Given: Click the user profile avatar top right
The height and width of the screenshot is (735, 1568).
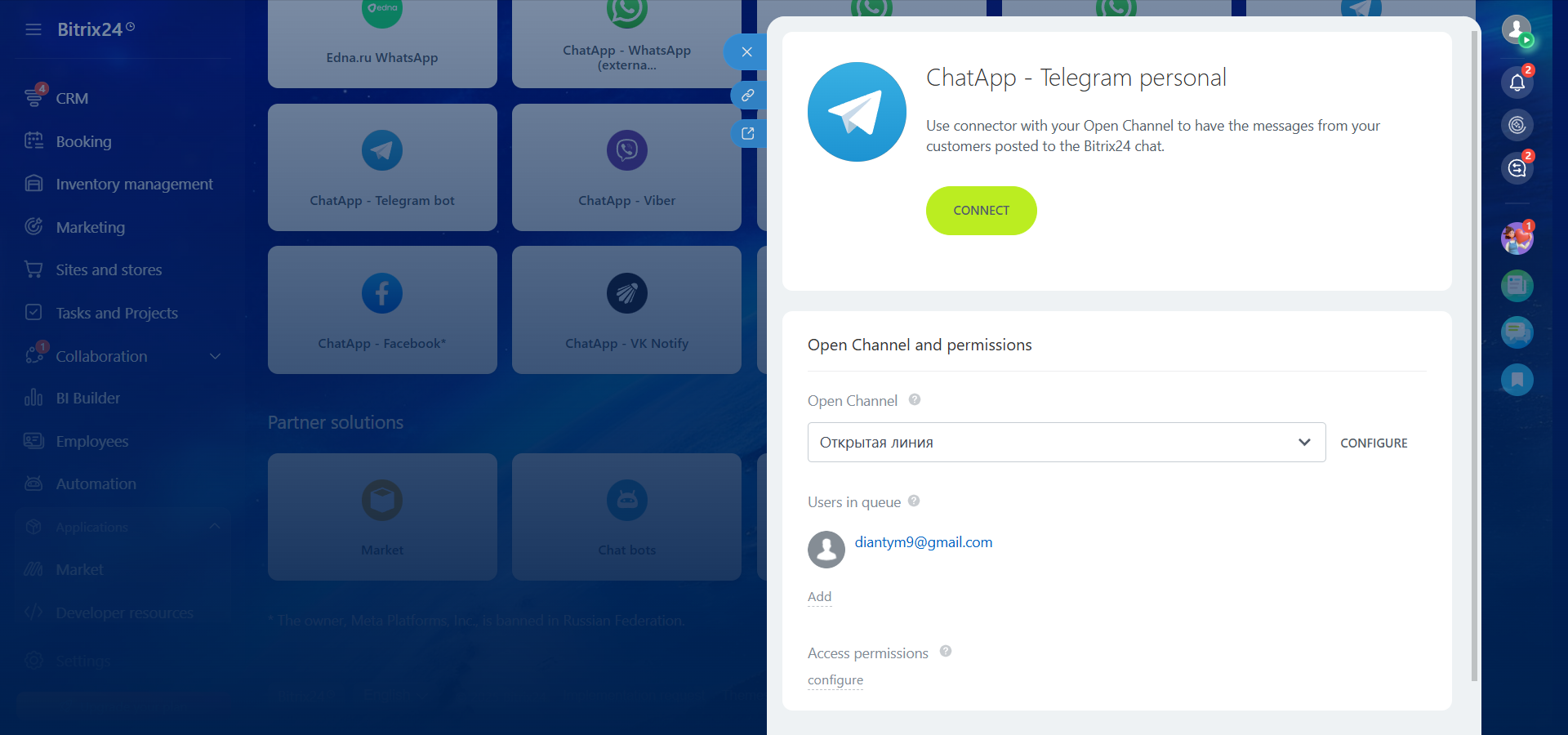Looking at the screenshot, I should click(1517, 30).
